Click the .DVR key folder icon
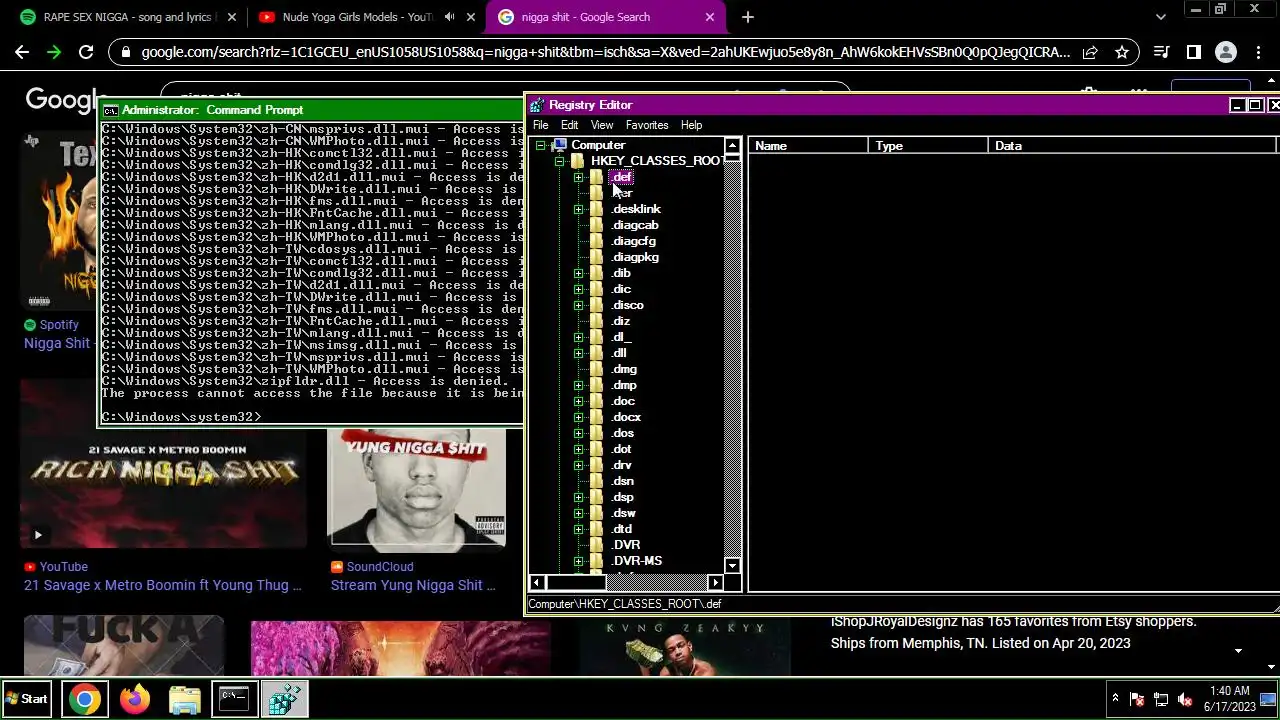Viewport: 1280px width, 720px height. pyautogui.click(x=597, y=545)
